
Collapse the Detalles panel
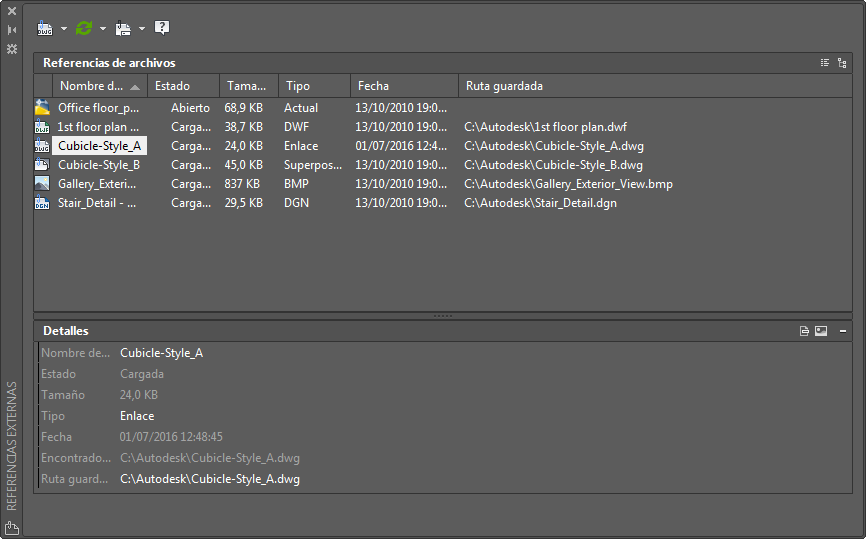click(x=842, y=331)
